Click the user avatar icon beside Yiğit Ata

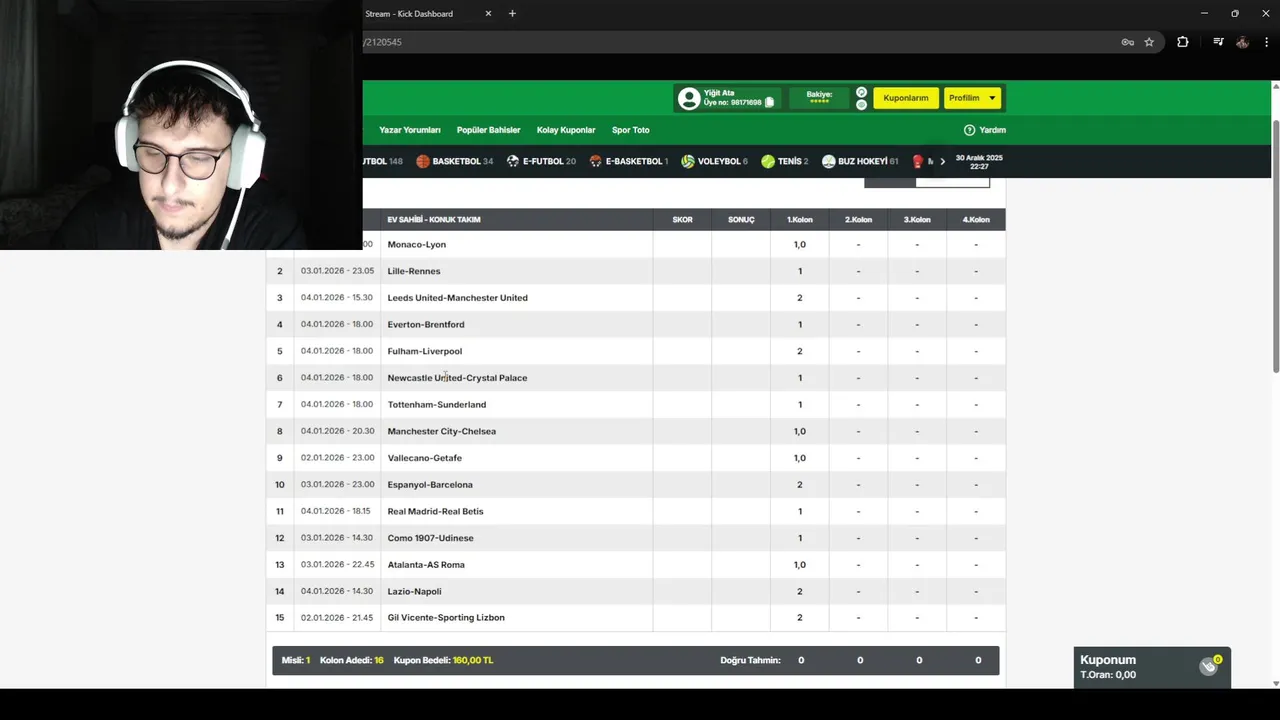click(689, 98)
